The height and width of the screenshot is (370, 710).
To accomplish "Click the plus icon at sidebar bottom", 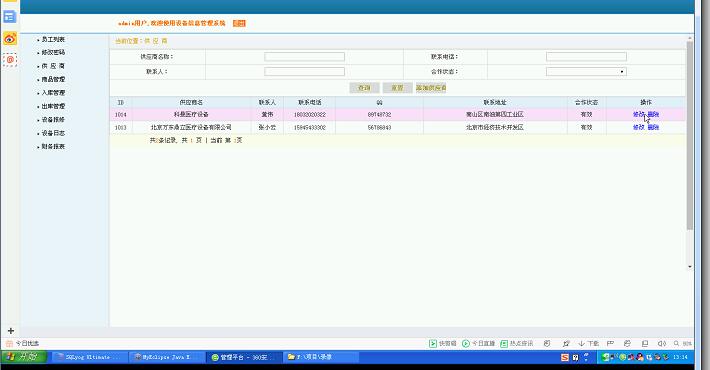I will point(11,331).
